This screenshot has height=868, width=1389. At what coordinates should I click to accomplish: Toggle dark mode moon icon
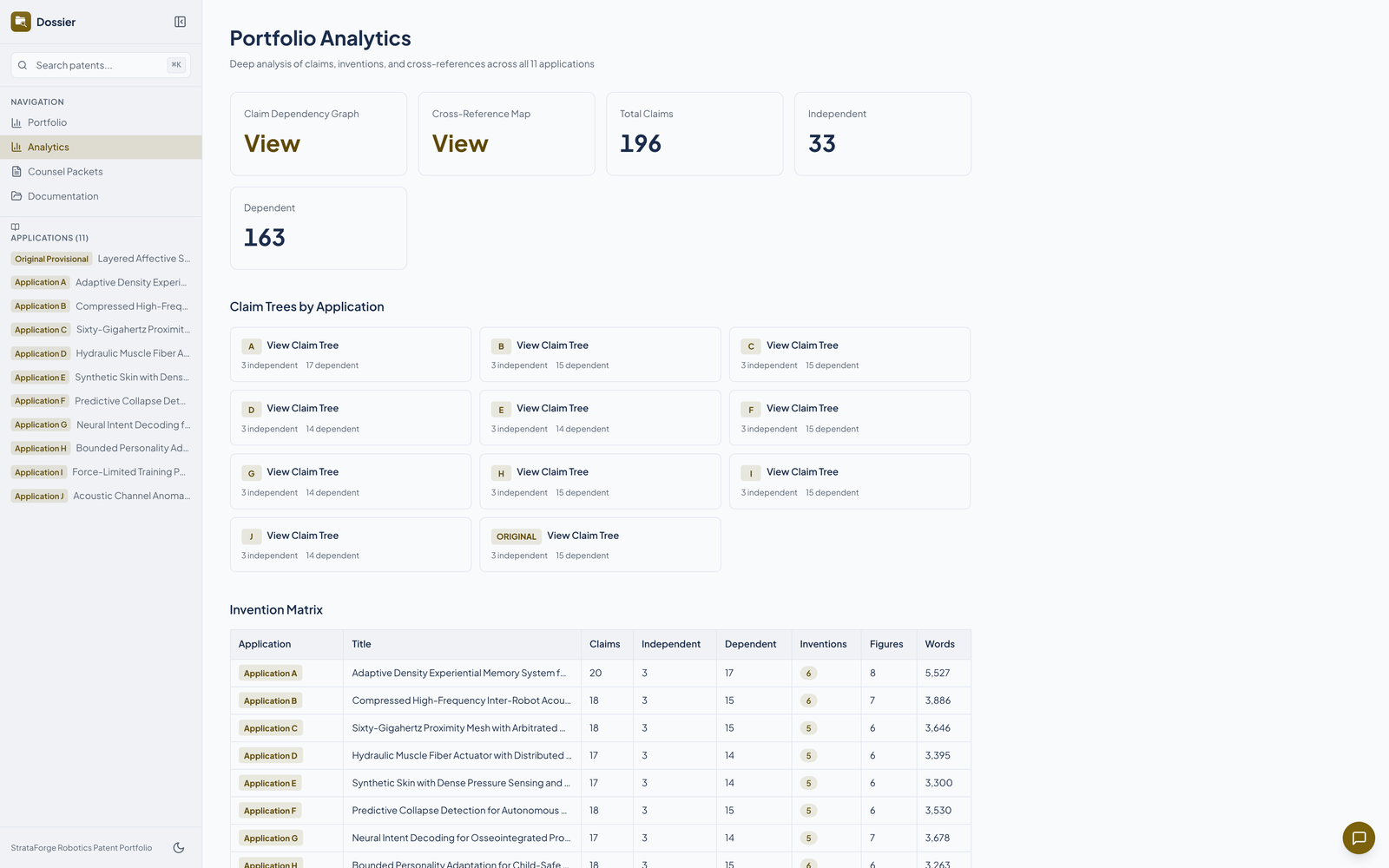179,848
